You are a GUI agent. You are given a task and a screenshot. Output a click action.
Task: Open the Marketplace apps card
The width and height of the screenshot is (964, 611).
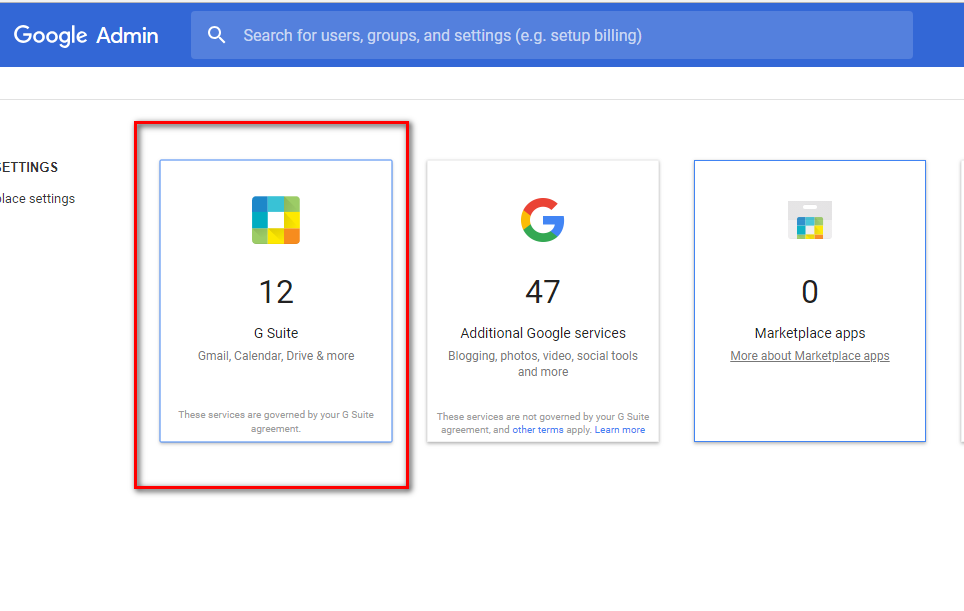pyautogui.click(x=810, y=301)
